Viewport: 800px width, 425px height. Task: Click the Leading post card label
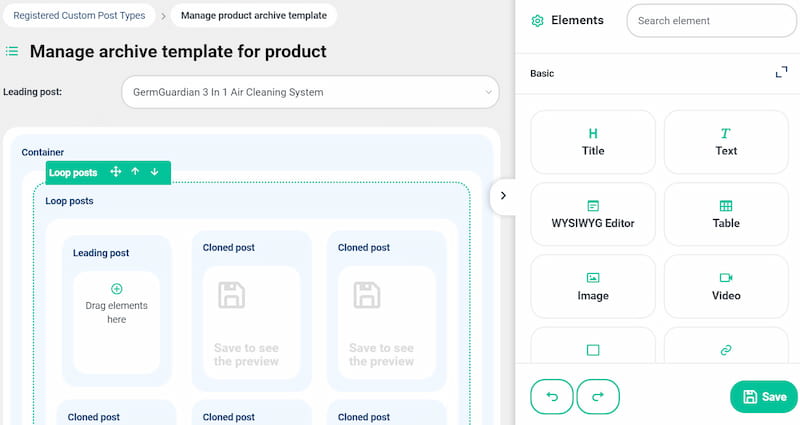(101, 253)
